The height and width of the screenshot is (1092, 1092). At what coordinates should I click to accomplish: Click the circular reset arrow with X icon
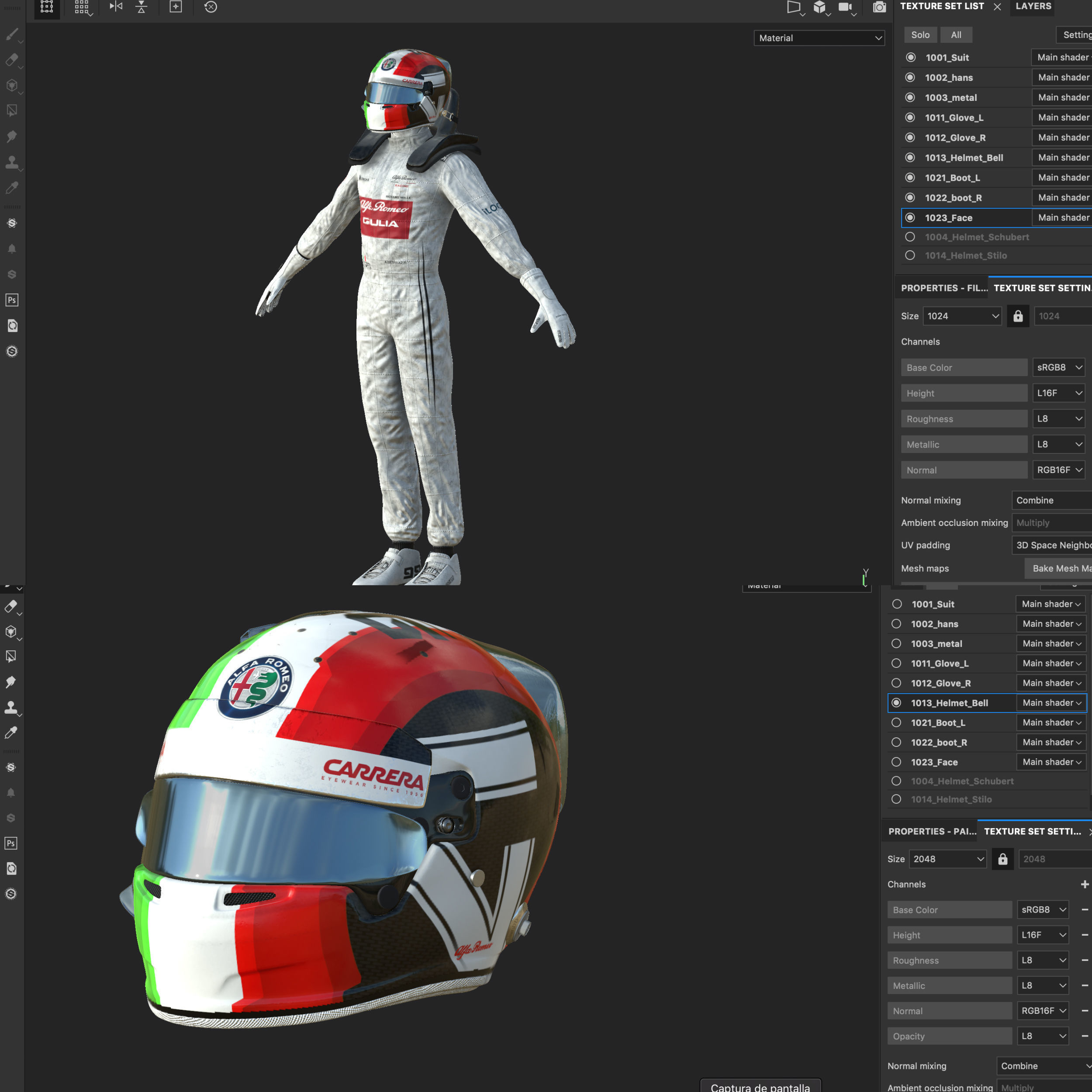[x=211, y=7]
